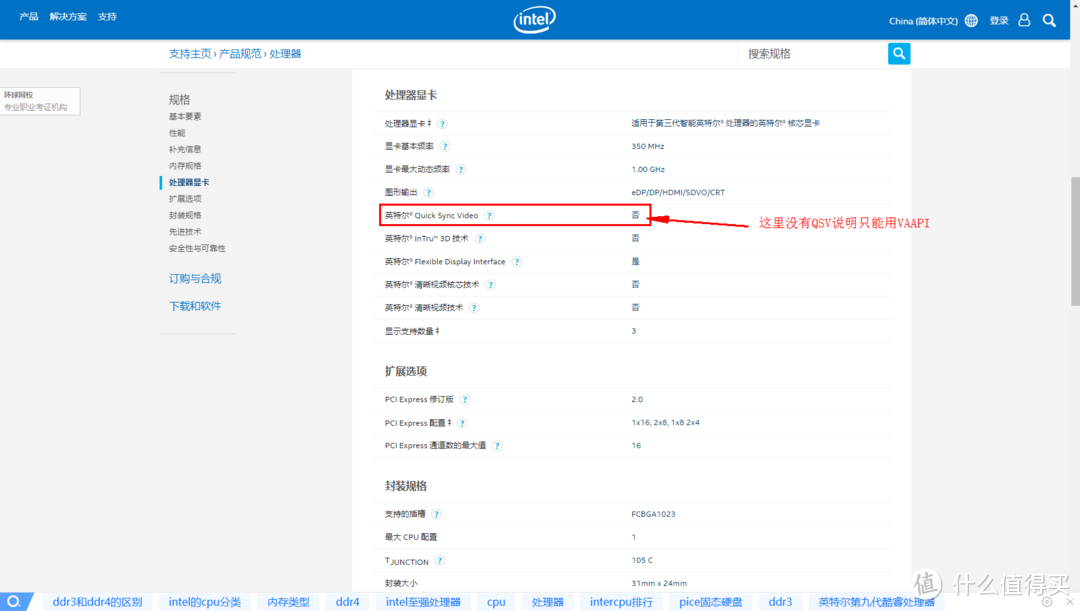Click tag intercpu排行

621,602
